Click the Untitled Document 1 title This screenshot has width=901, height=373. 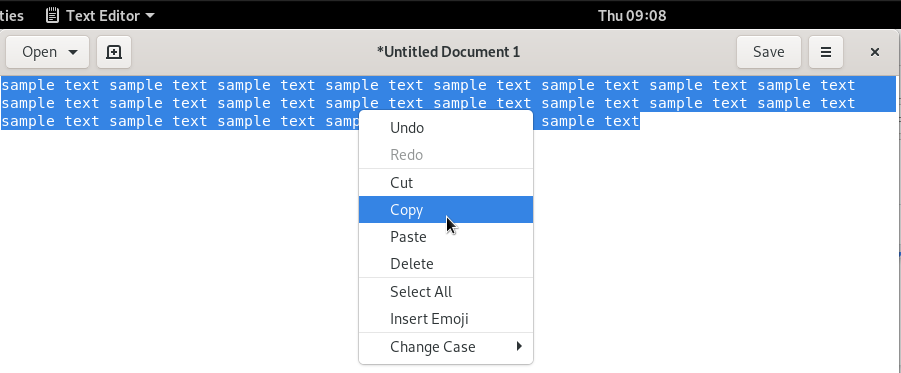click(x=448, y=52)
